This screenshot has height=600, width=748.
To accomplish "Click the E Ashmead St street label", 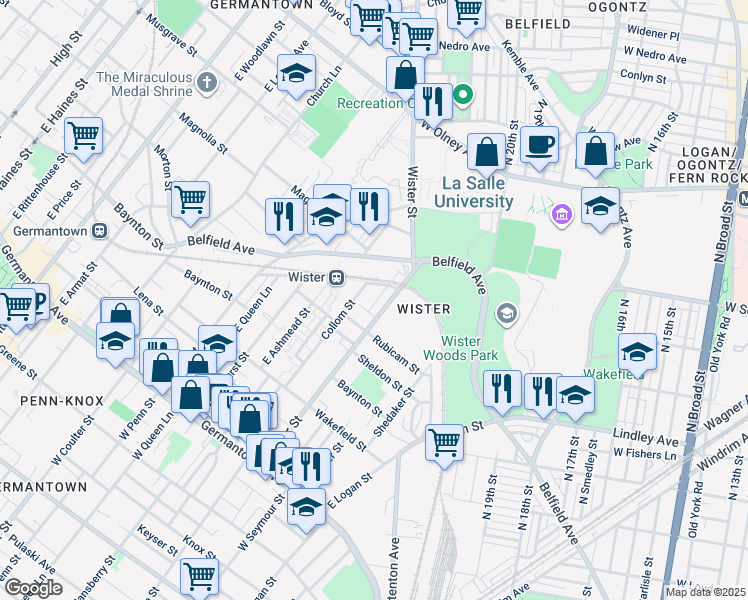I will pos(287,336).
